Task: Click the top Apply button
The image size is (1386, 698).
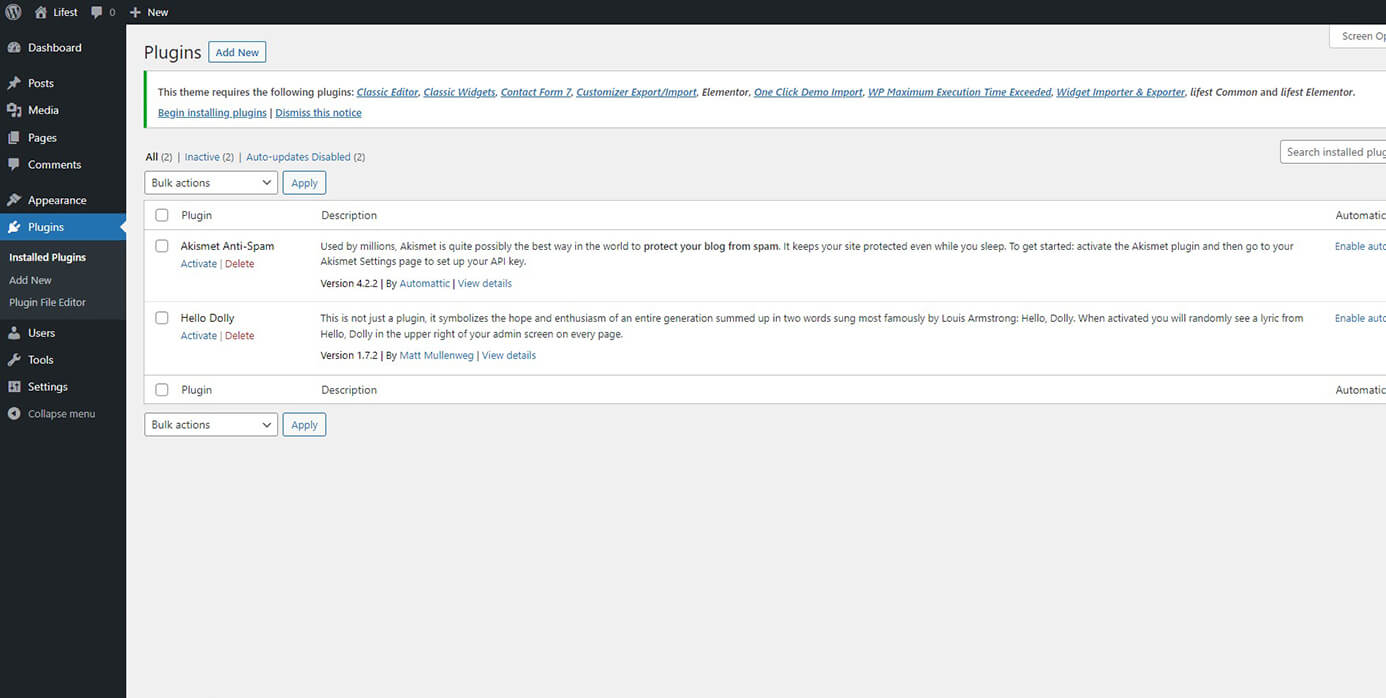Action: coord(304,183)
